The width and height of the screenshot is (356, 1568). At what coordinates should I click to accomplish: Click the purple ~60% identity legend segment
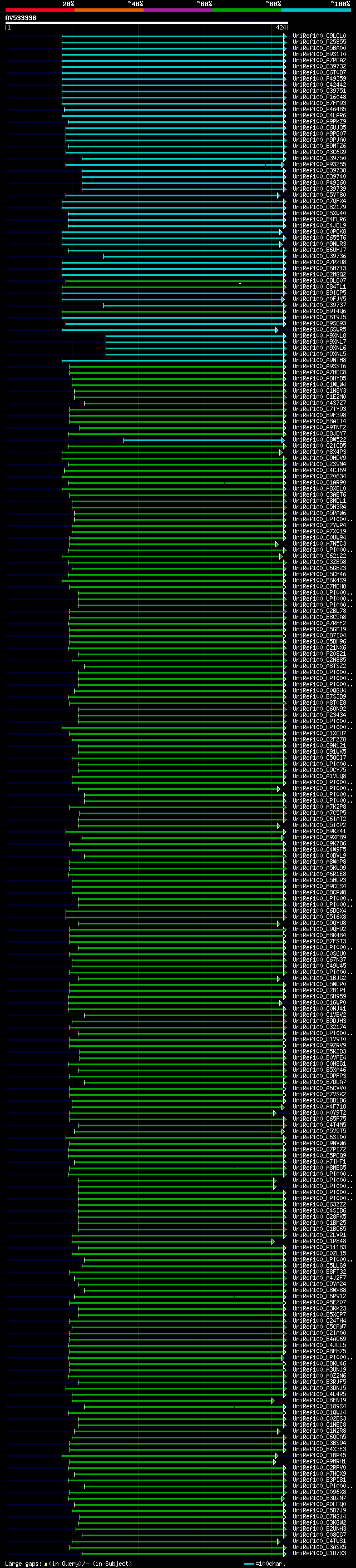[x=177, y=10]
